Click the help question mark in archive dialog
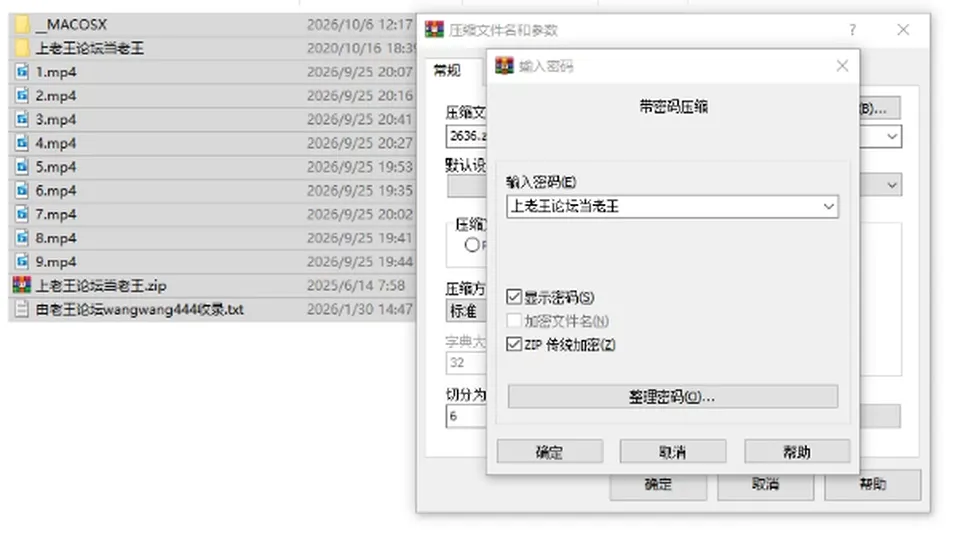960x557 pixels. [x=853, y=30]
